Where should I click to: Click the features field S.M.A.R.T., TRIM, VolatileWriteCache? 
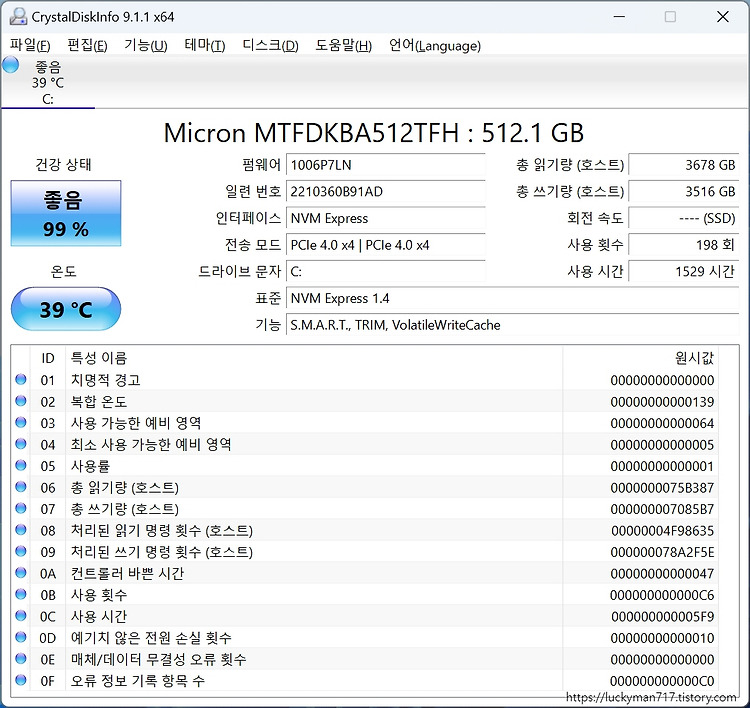coord(513,325)
